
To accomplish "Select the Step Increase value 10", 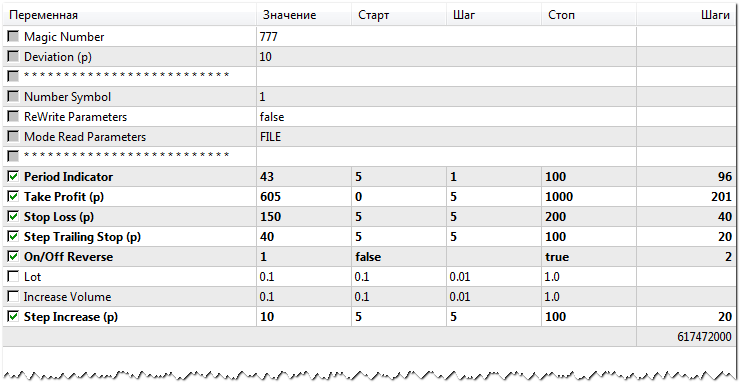I will click(x=267, y=317).
